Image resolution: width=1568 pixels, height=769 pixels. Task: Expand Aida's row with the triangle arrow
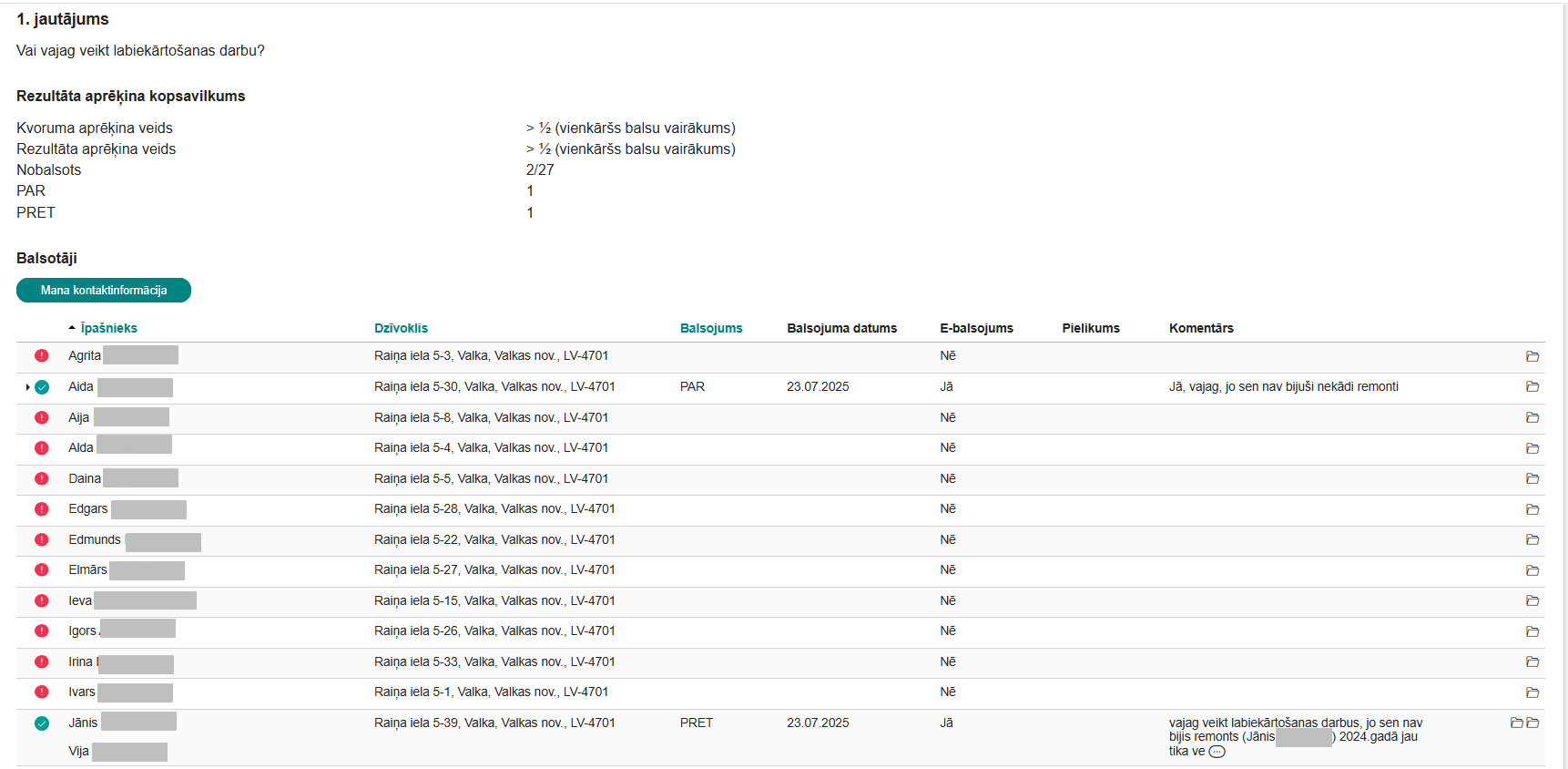pyautogui.click(x=28, y=387)
